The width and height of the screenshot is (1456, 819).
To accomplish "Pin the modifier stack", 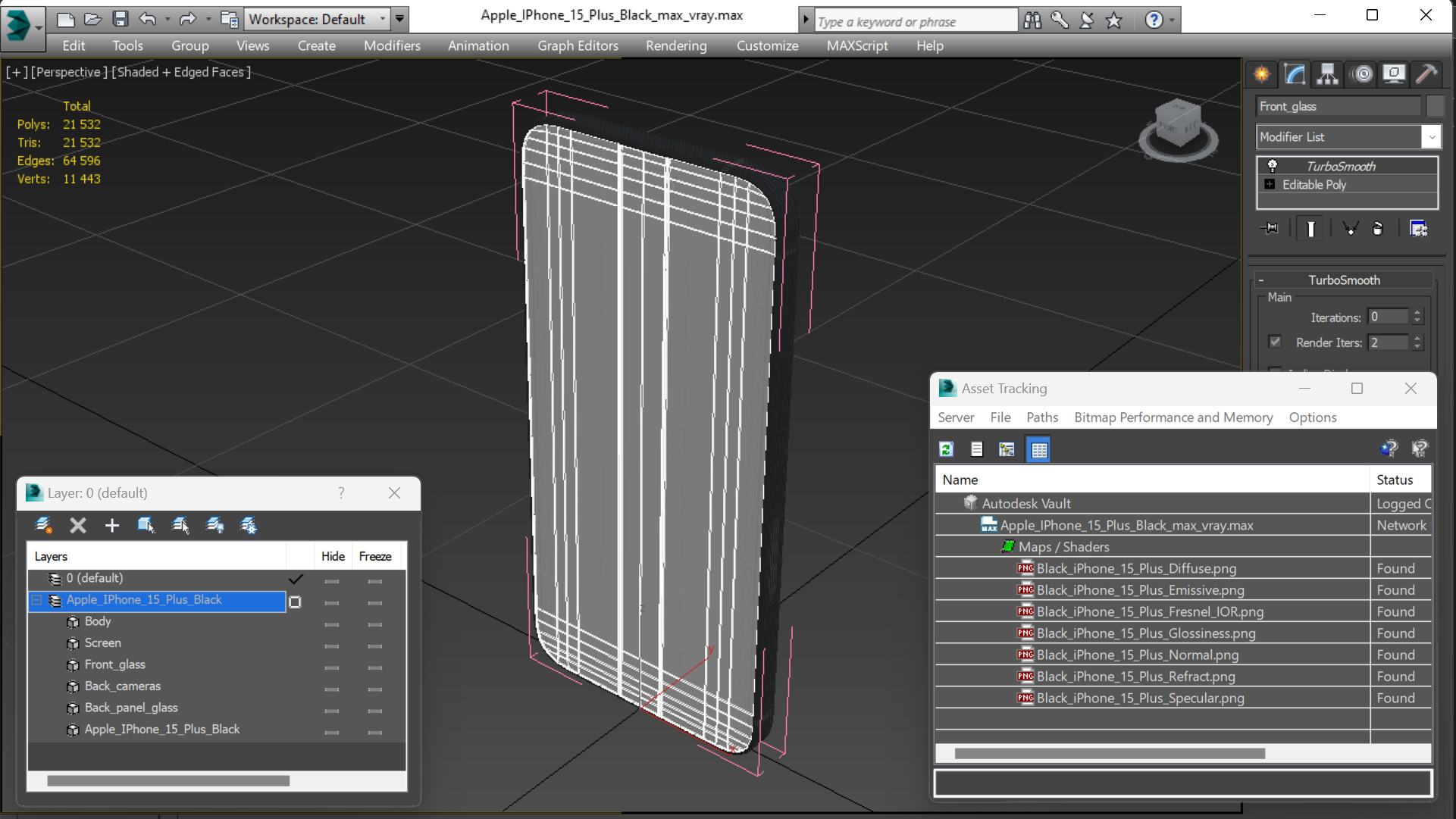I will pos(1270,228).
